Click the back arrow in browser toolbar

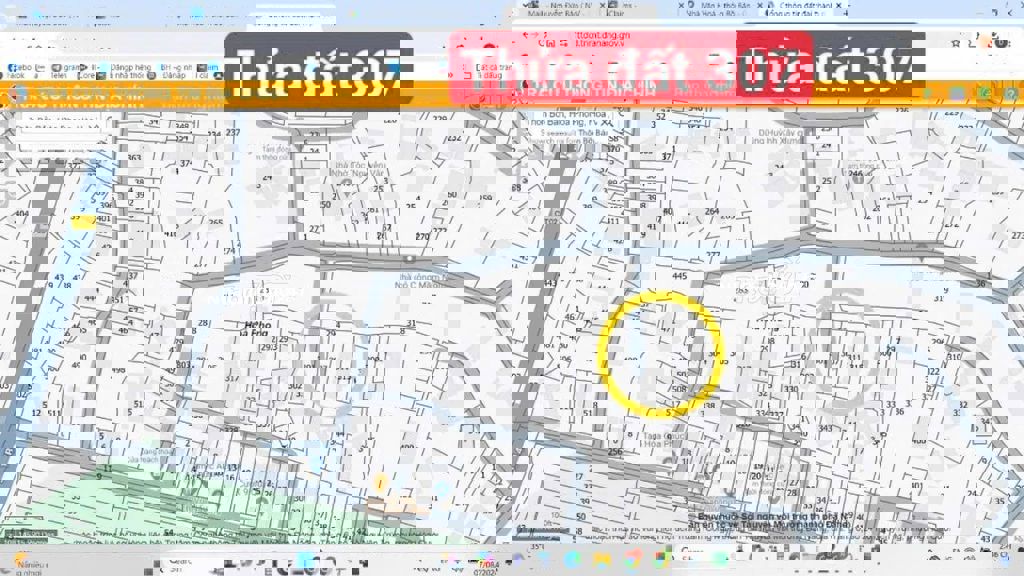[14, 42]
